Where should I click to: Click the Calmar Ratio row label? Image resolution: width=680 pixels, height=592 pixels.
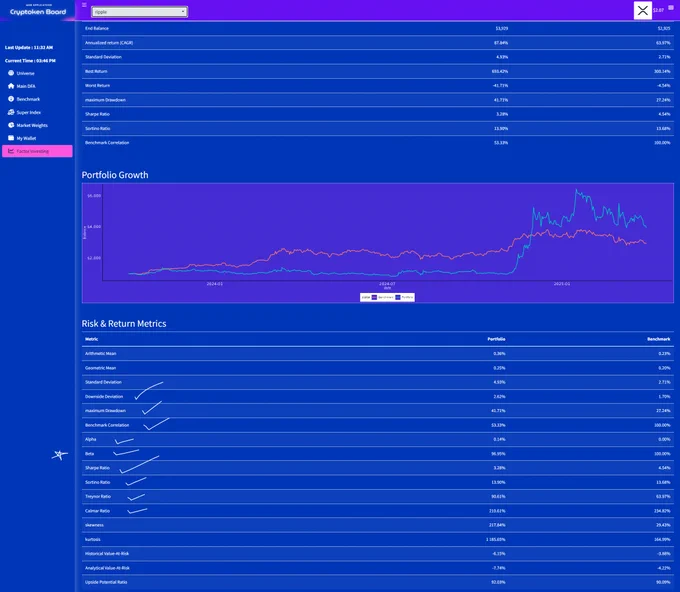[x=97, y=511]
